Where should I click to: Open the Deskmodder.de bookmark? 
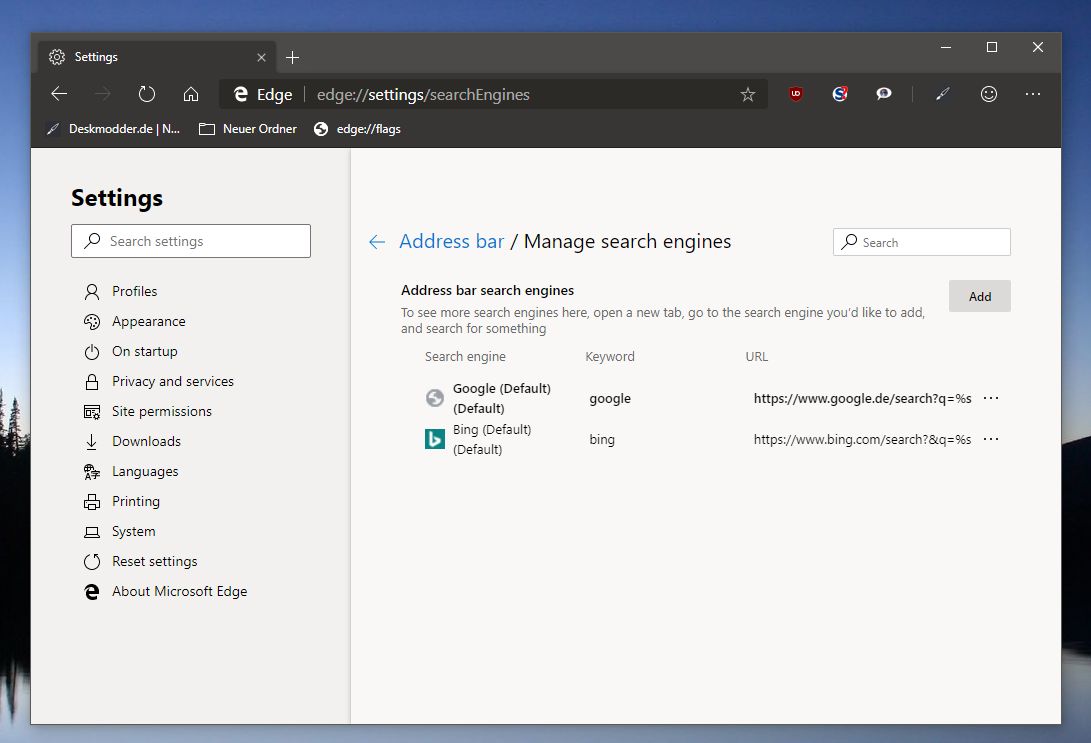click(x=113, y=129)
